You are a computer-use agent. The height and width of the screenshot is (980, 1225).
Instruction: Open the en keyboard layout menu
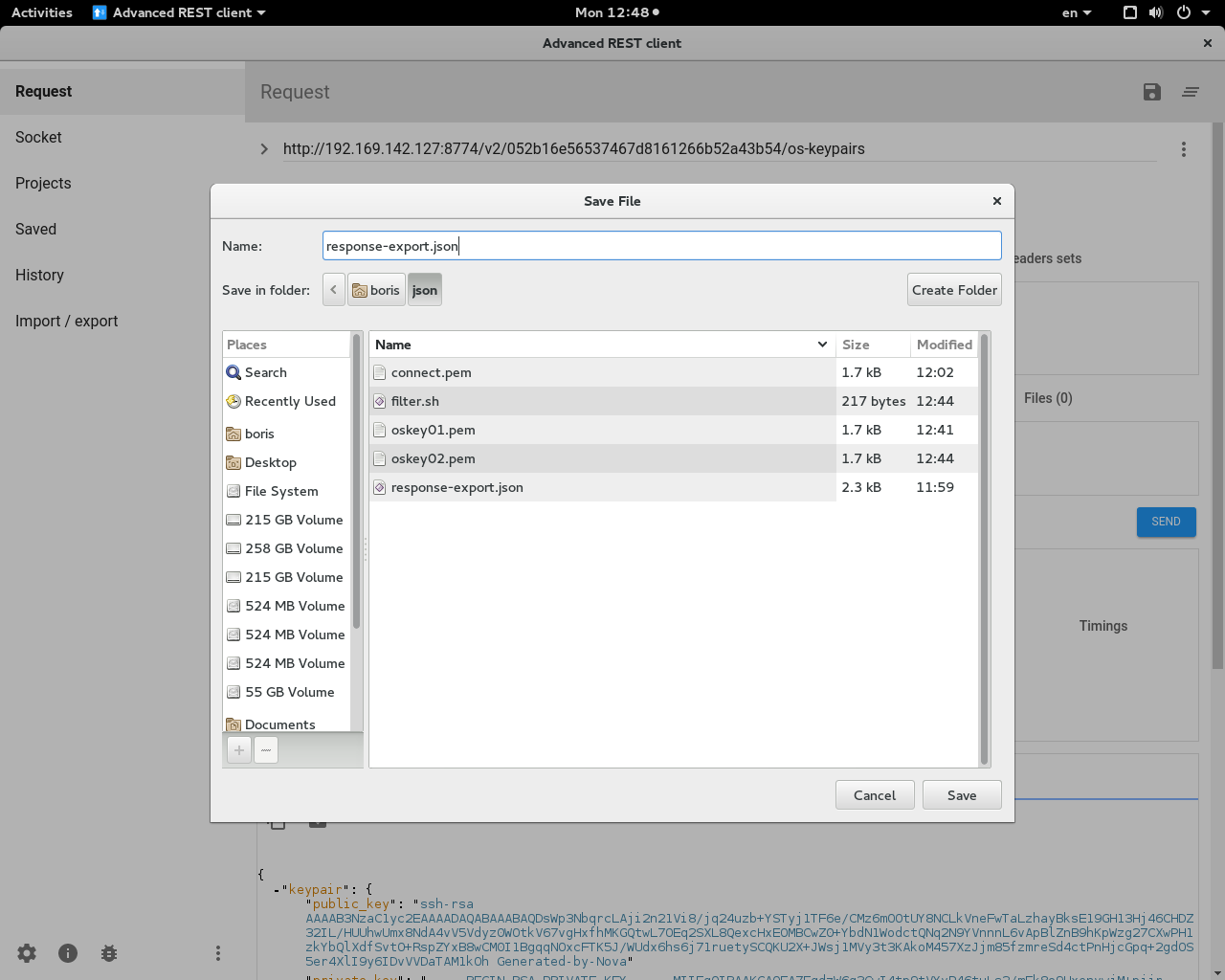coord(1077,12)
